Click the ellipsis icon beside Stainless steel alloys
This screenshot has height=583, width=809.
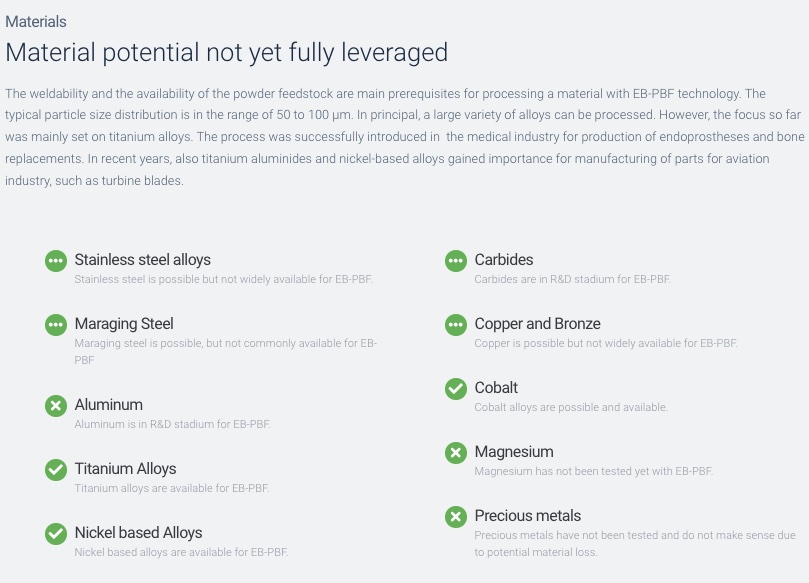click(56, 261)
